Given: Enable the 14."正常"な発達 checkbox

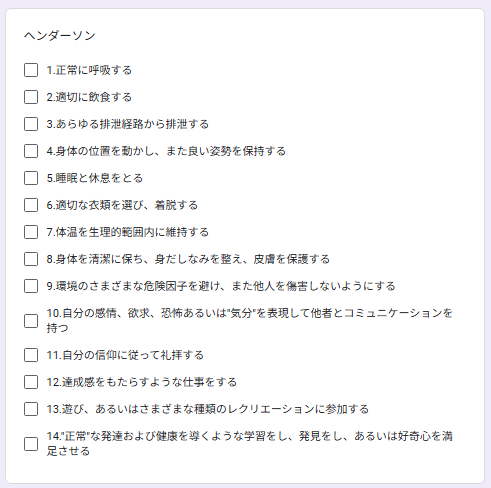Looking at the screenshot, I should [31, 444].
